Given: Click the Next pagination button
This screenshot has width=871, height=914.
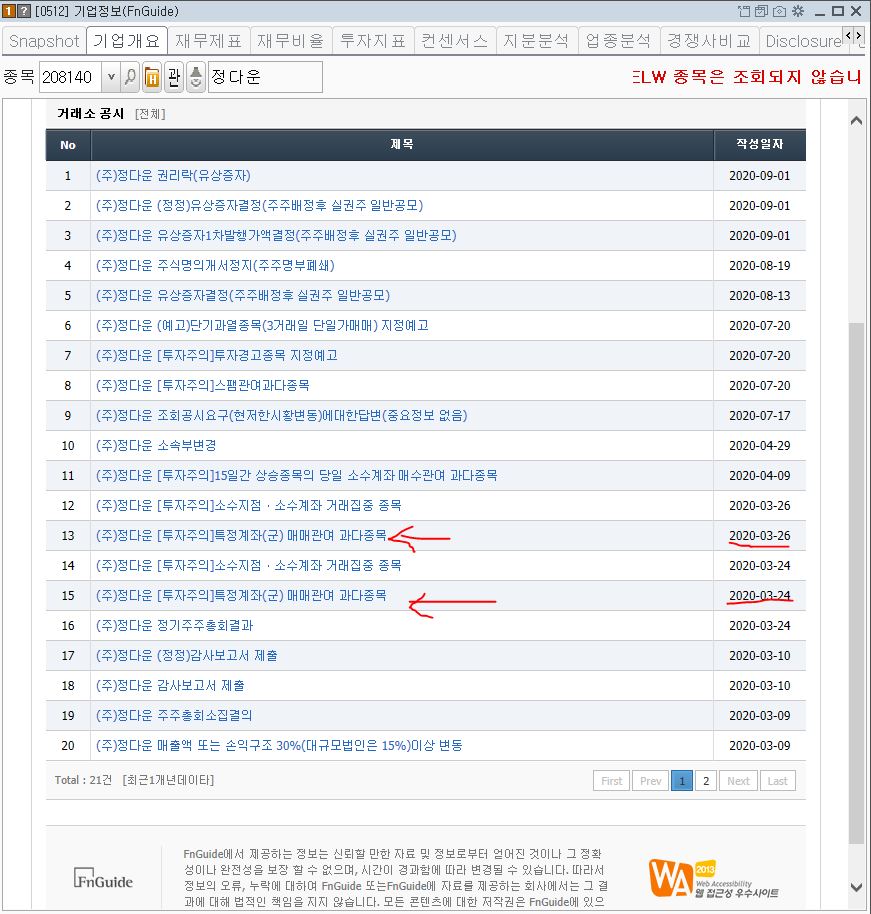Looking at the screenshot, I should pyautogui.click(x=738, y=781).
